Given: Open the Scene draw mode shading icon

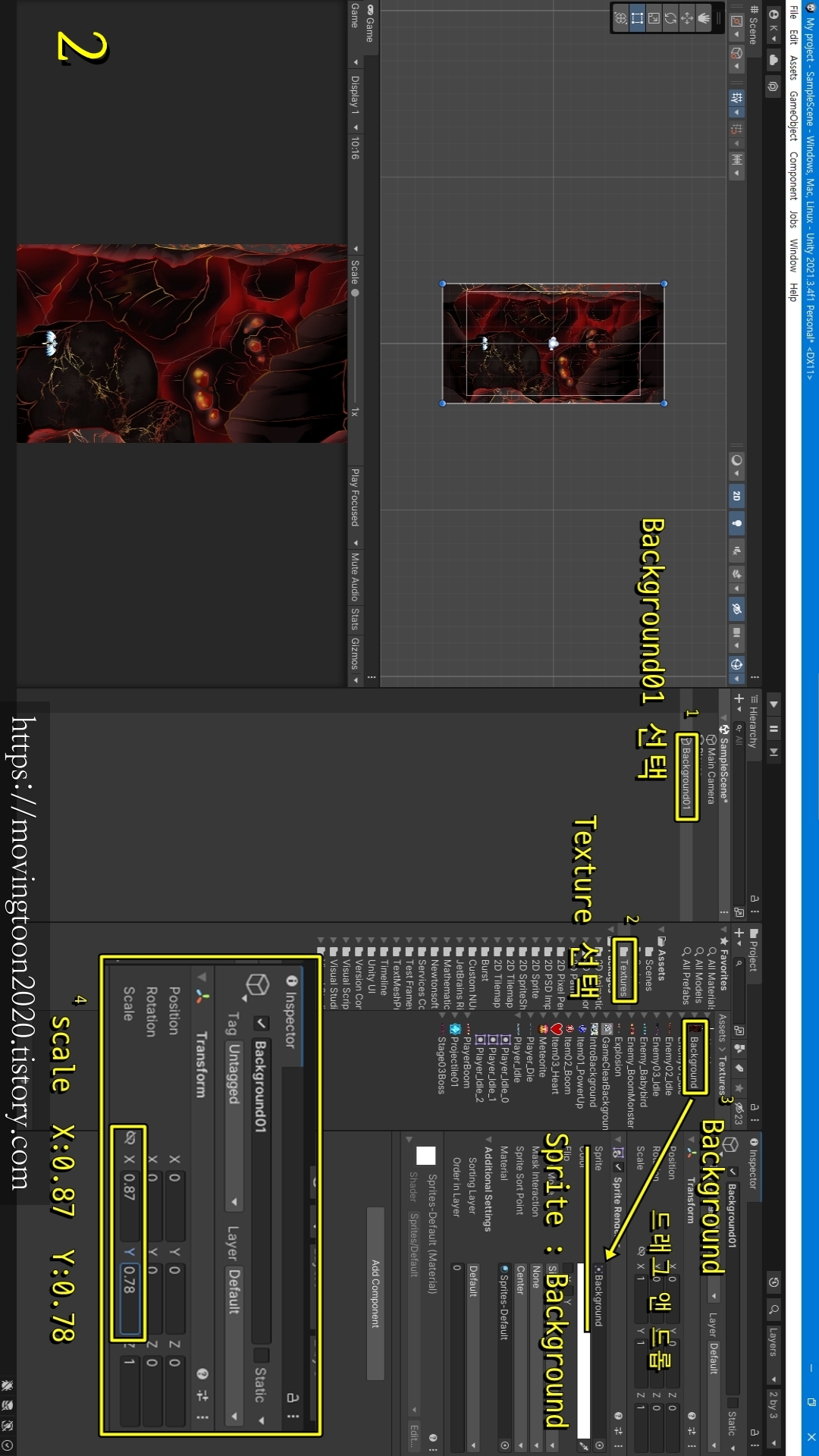Looking at the screenshot, I should point(736,466).
